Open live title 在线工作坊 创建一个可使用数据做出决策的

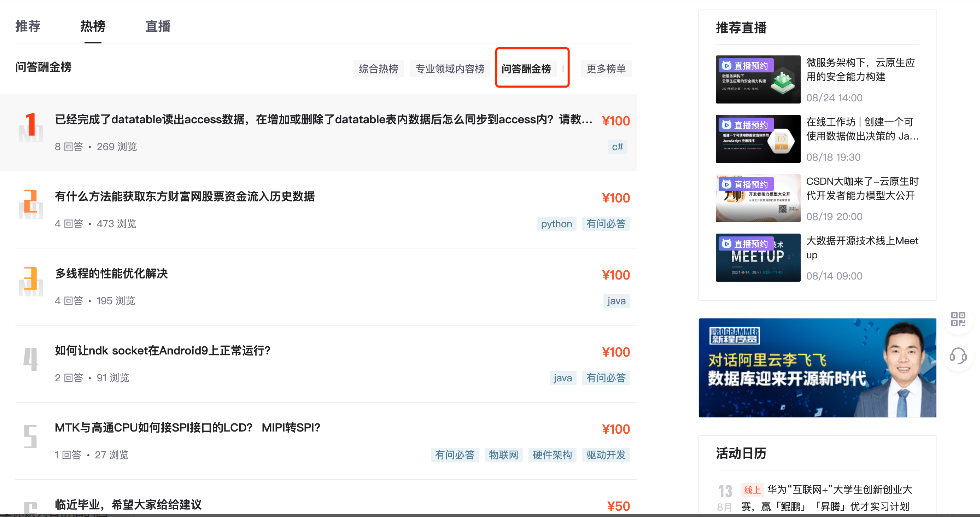click(862, 129)
